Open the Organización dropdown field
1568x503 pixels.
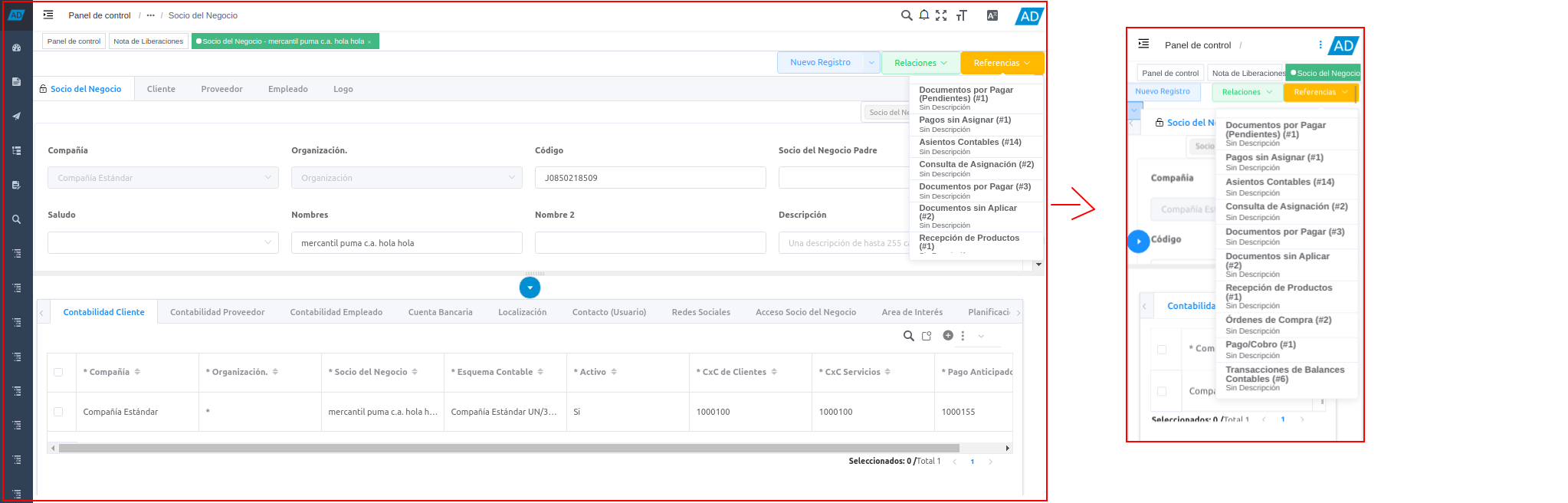(x=406, y=178)
